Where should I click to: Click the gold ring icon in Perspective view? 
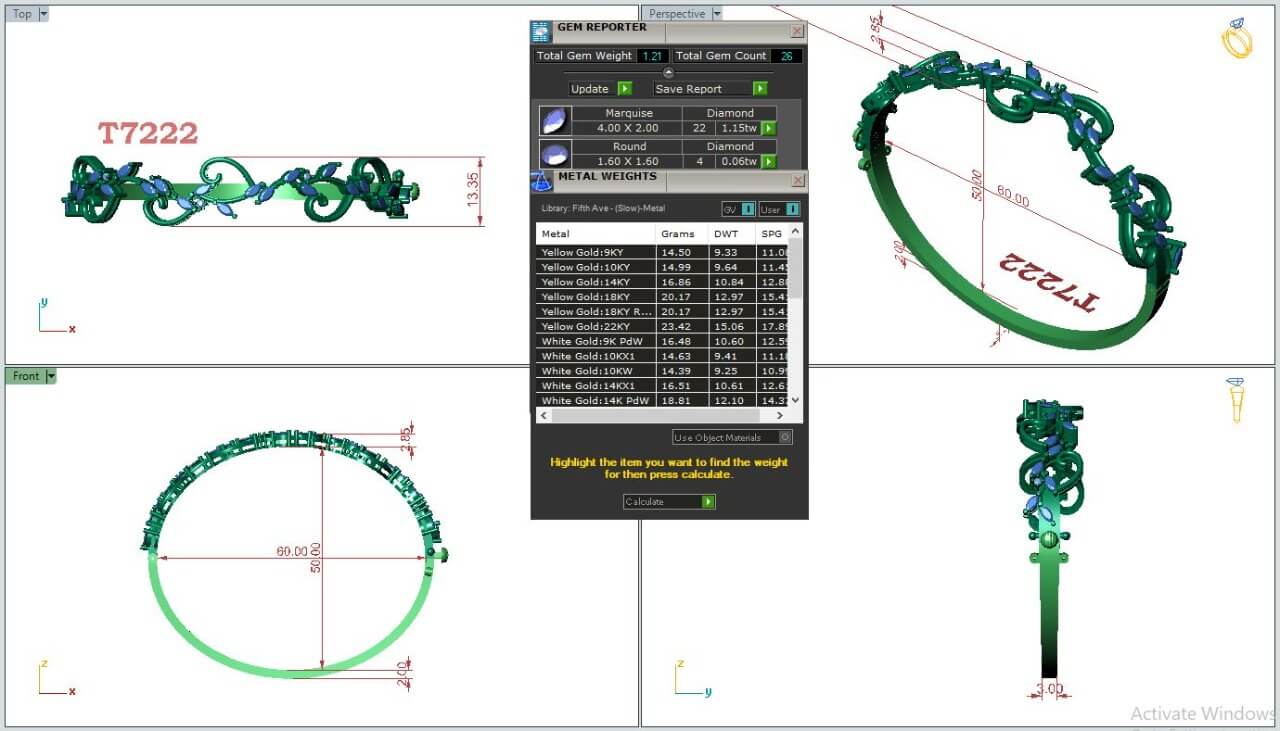[1237, 39]
